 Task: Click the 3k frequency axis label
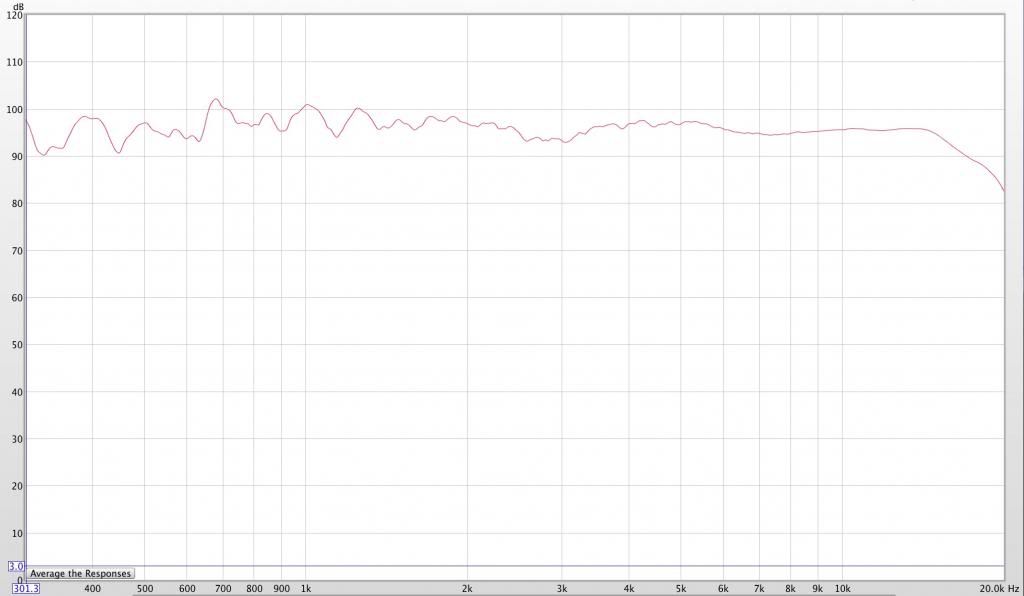click(562, 589)
